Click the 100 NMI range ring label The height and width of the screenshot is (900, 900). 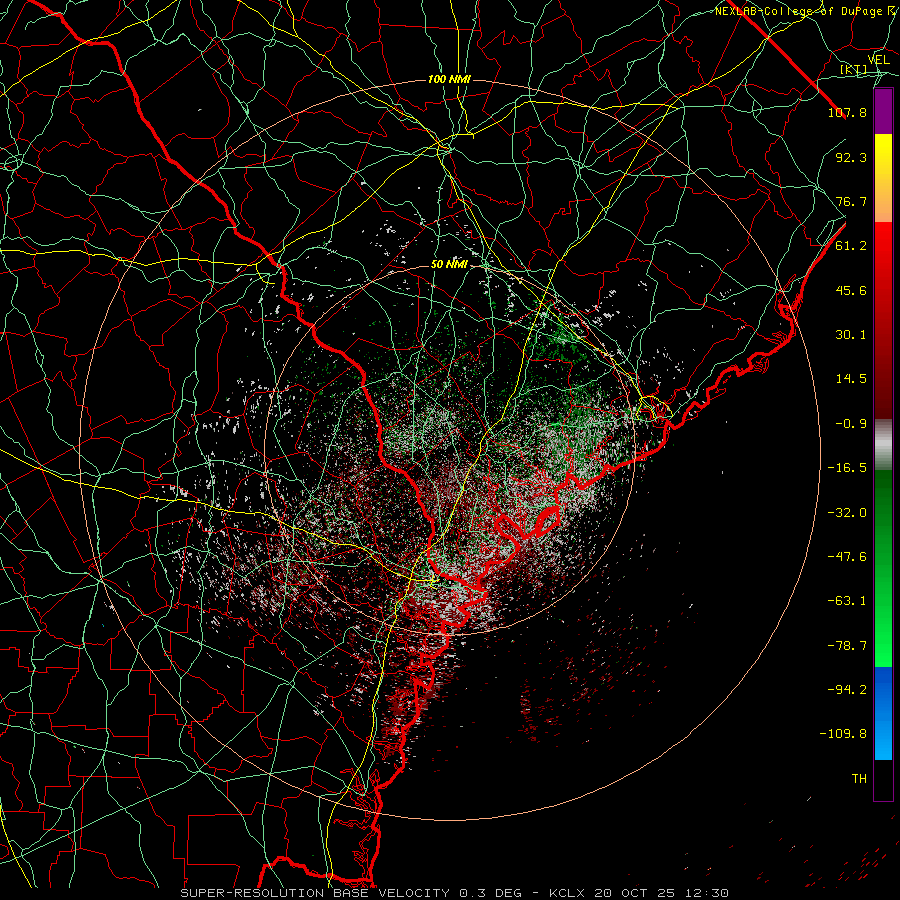pyautogui.click(x=449, y=79)
